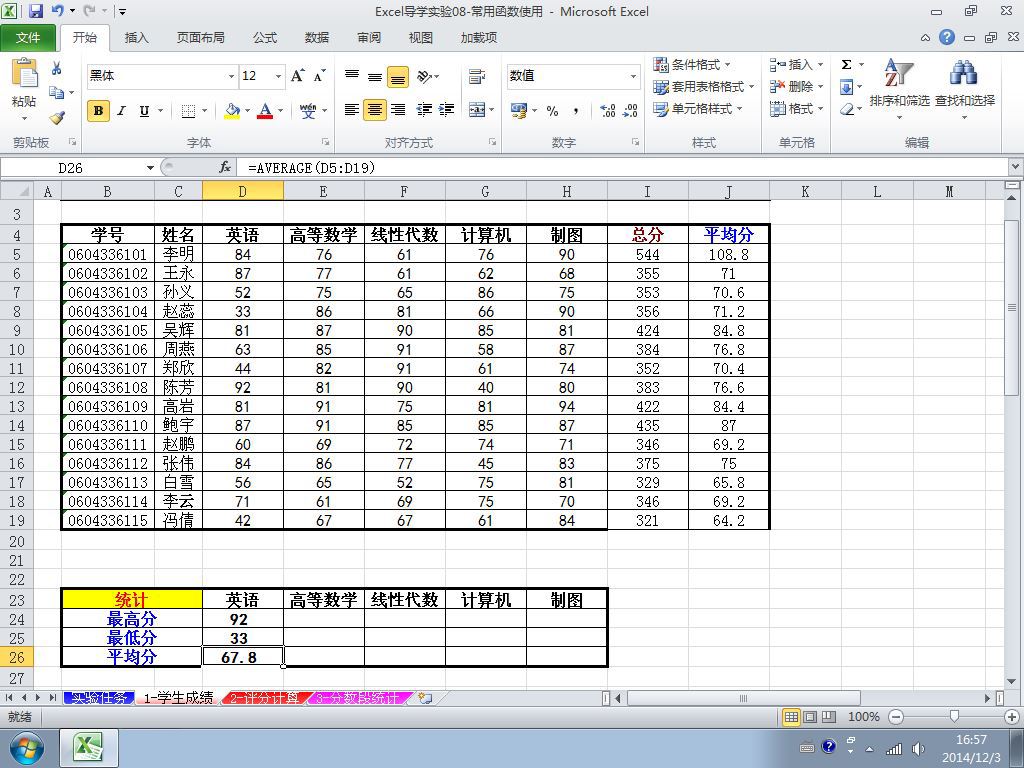Open 单元格样式 cell styles dropdown
The image size is (1024, 768).
point(698,109)
